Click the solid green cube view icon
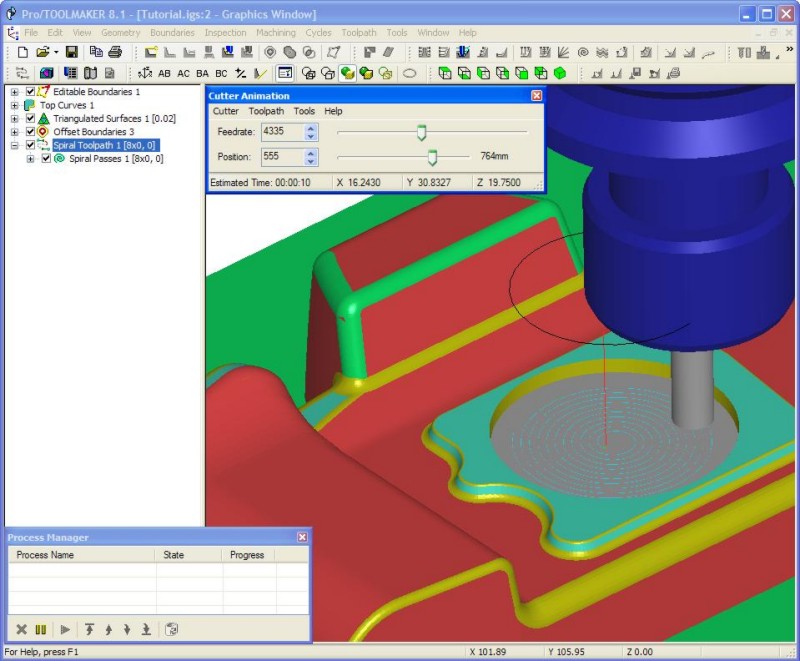The height and width of the screenshot is (661, 800). tap(560, 73)
